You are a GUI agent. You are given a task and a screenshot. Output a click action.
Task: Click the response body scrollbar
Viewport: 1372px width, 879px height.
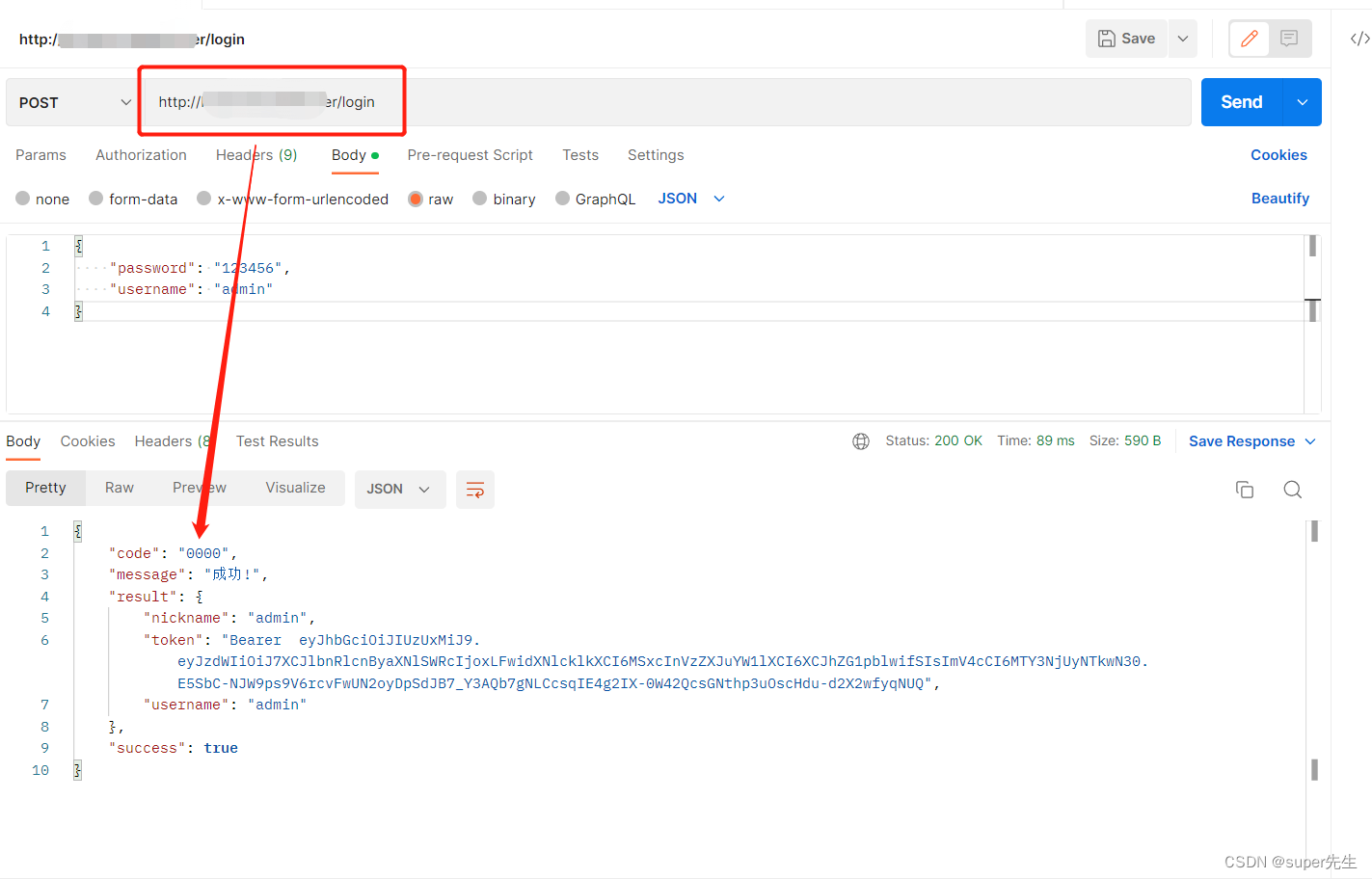[1314, 651]
